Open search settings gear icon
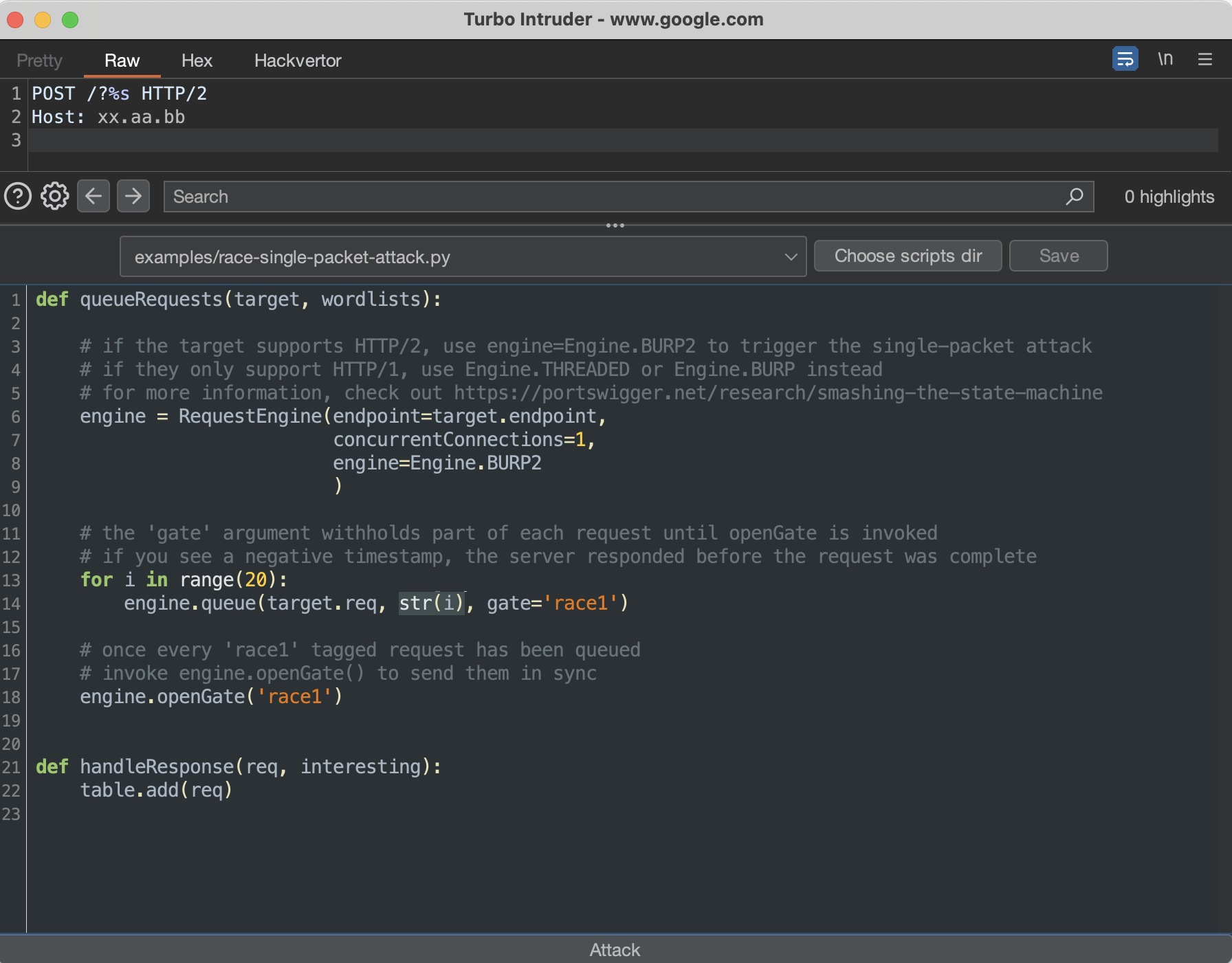1232x963 pixels. [x=55, y=197]
